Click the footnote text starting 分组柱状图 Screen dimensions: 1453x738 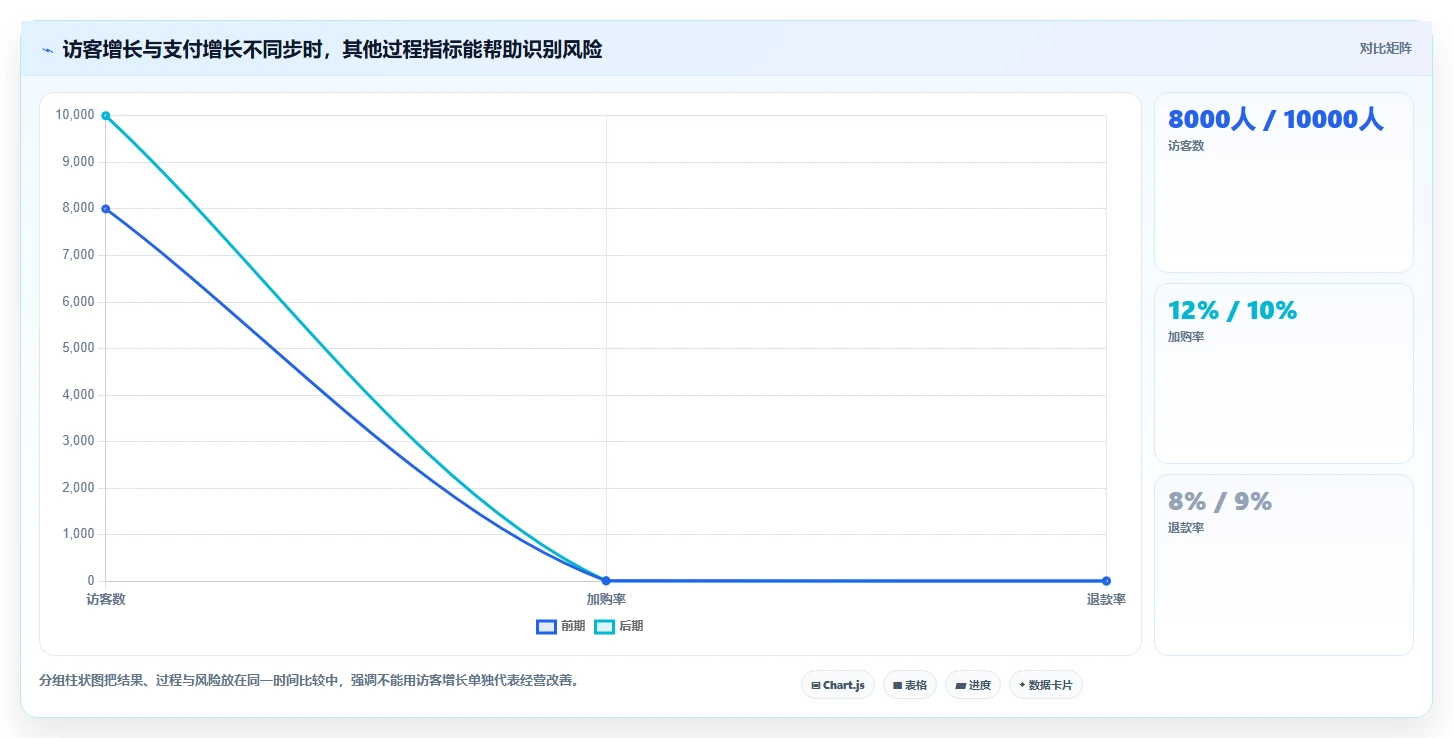coord(309,681)
